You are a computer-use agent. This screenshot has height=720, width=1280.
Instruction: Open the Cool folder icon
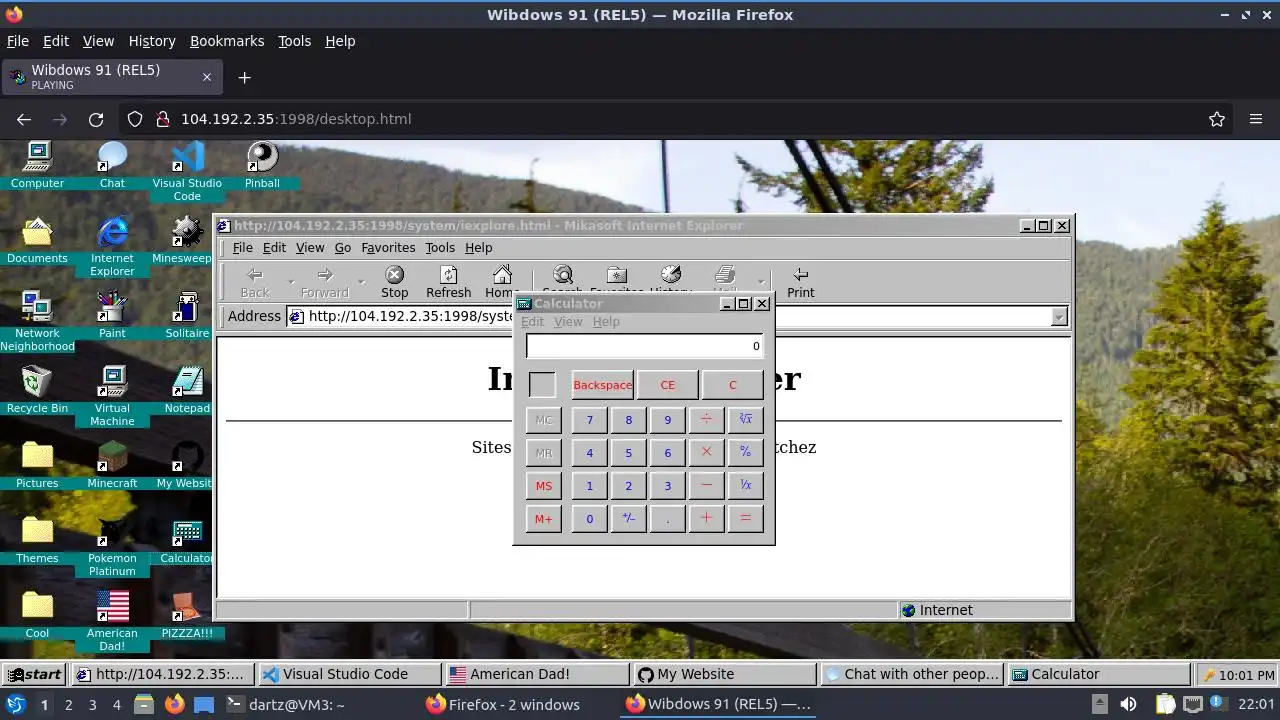coord(37,615)
